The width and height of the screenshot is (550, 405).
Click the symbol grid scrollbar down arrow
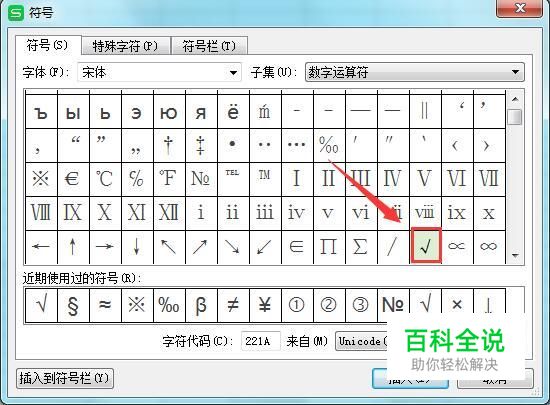point(515,255)
